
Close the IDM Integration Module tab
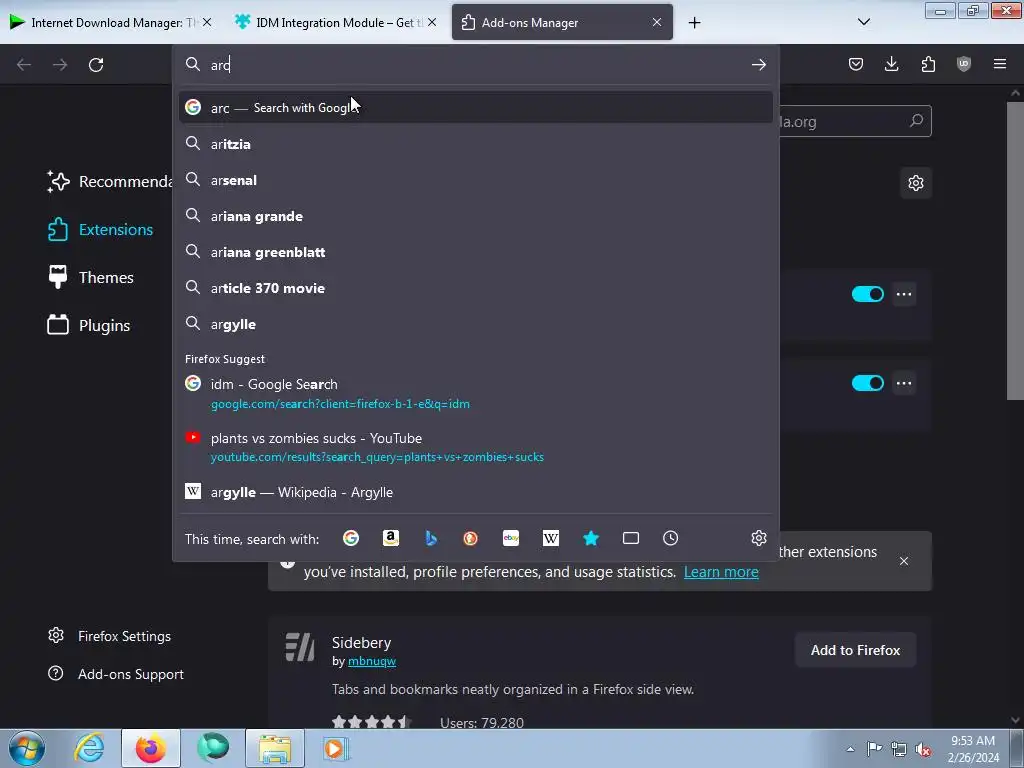pos(432,22)
